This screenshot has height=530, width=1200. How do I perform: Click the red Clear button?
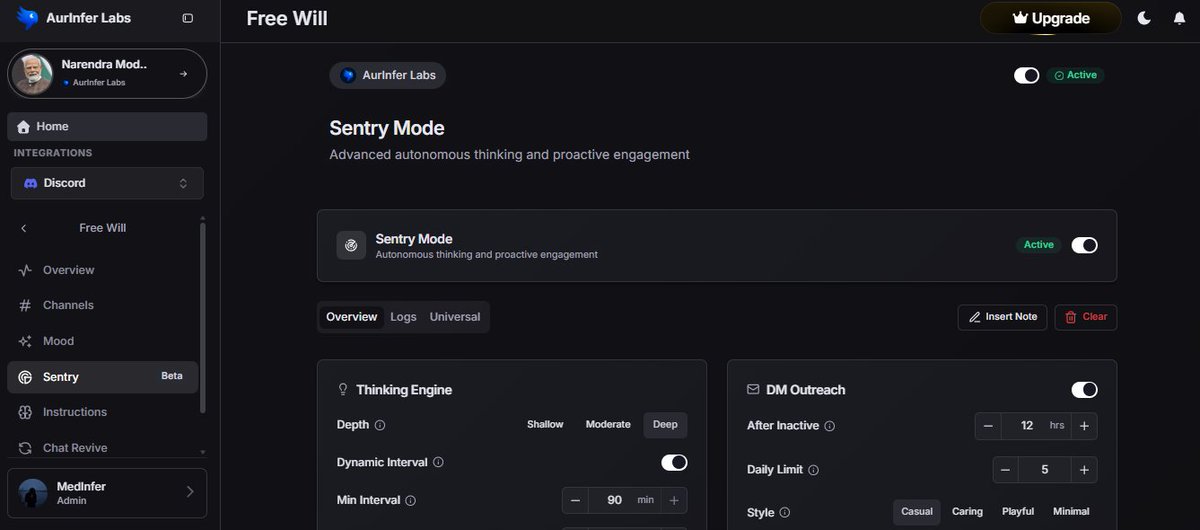pyautogui.click(x=1086, y=317)
